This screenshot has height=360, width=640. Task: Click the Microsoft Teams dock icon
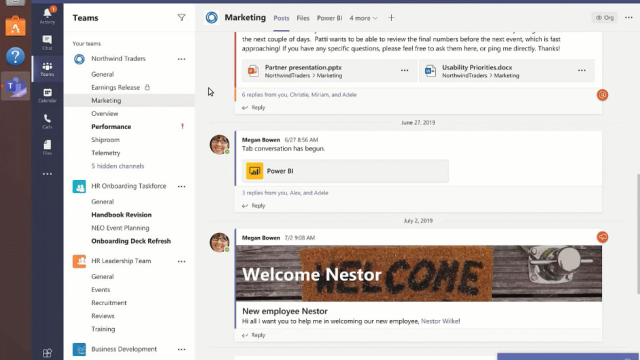(16, 86)
